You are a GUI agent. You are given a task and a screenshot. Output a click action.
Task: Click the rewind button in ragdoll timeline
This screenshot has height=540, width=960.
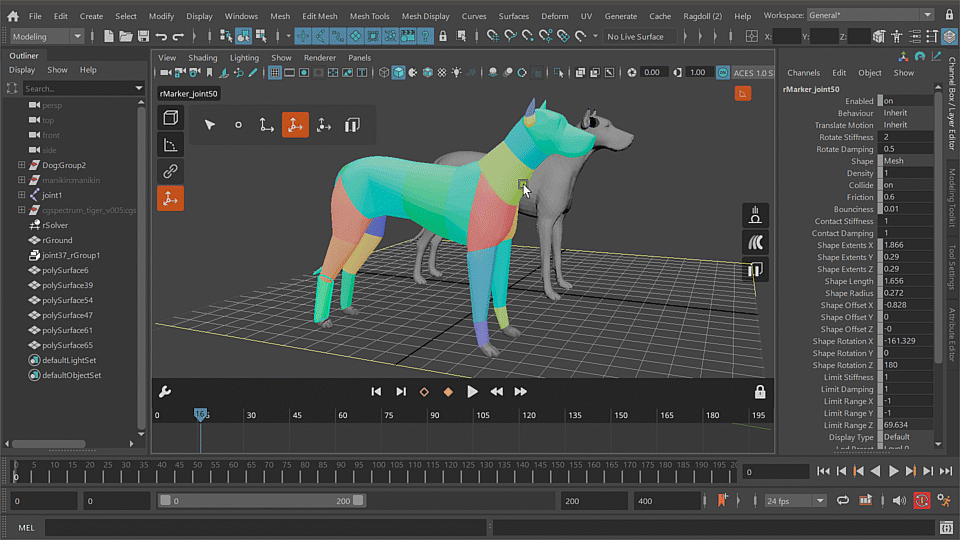point(497,392)
